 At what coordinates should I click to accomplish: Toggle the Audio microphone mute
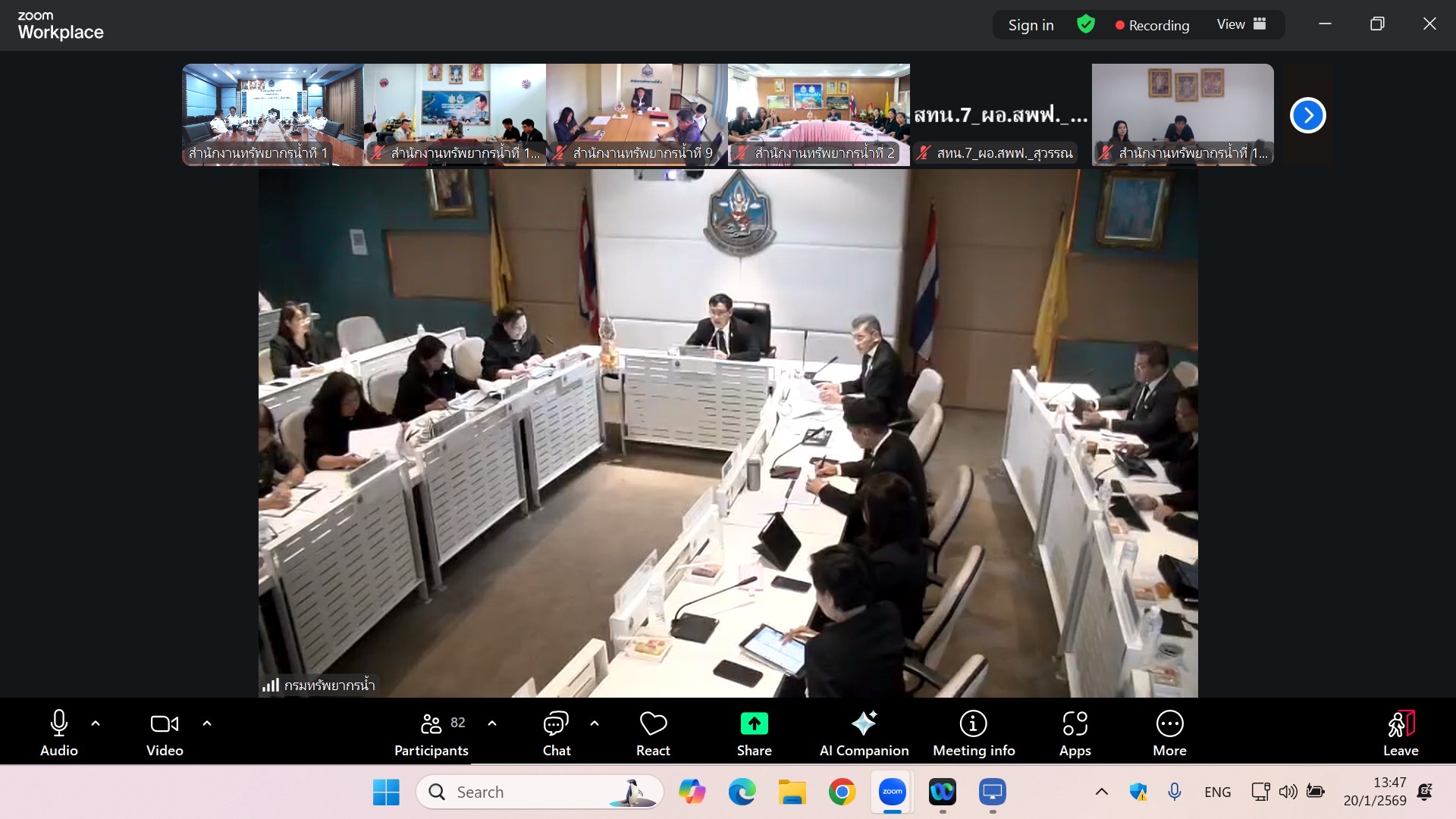(x=58, y=724)
